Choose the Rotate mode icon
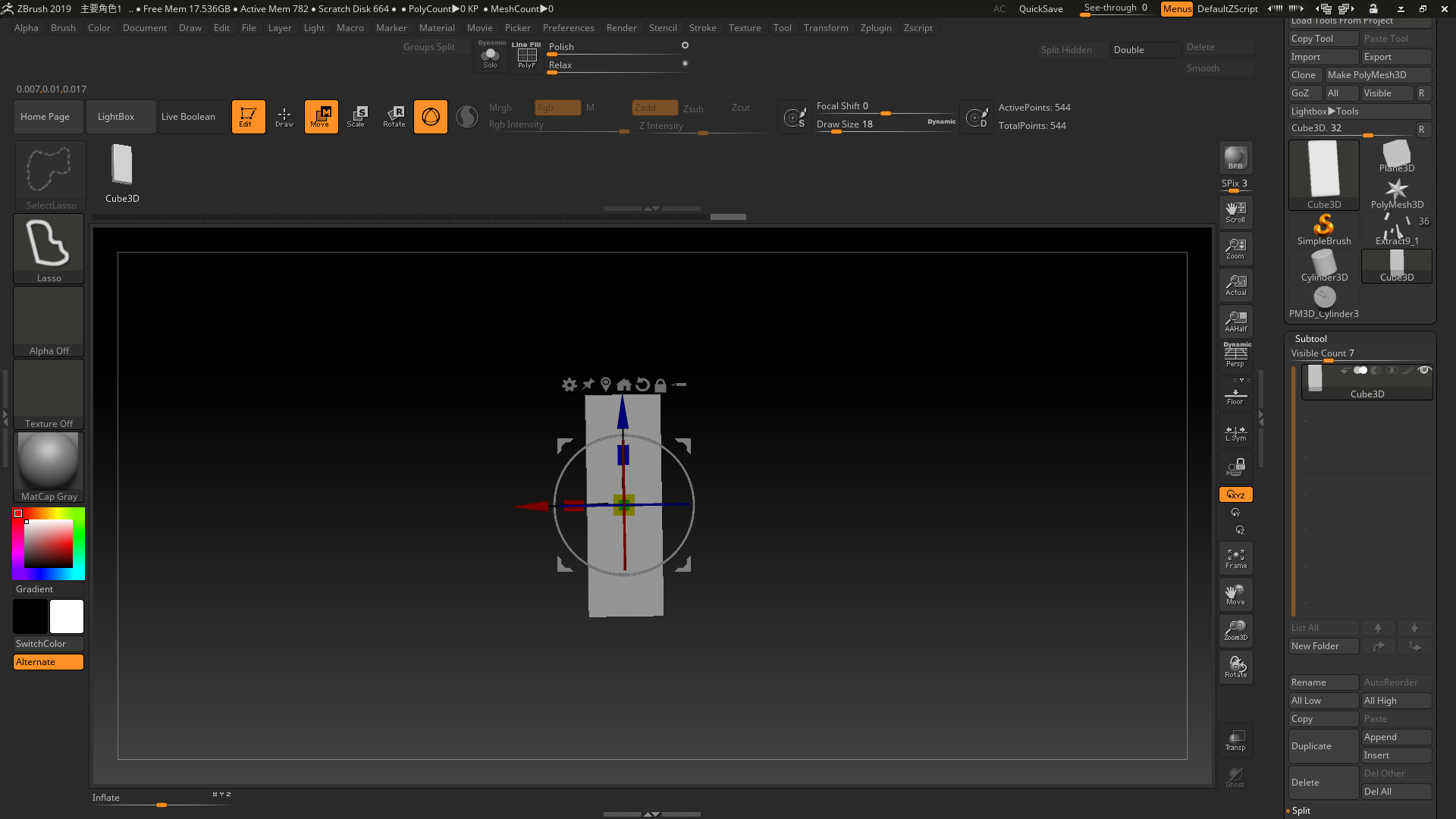Image resolution: width=1456 pixels, height=819 pixels. click(394, 117)
